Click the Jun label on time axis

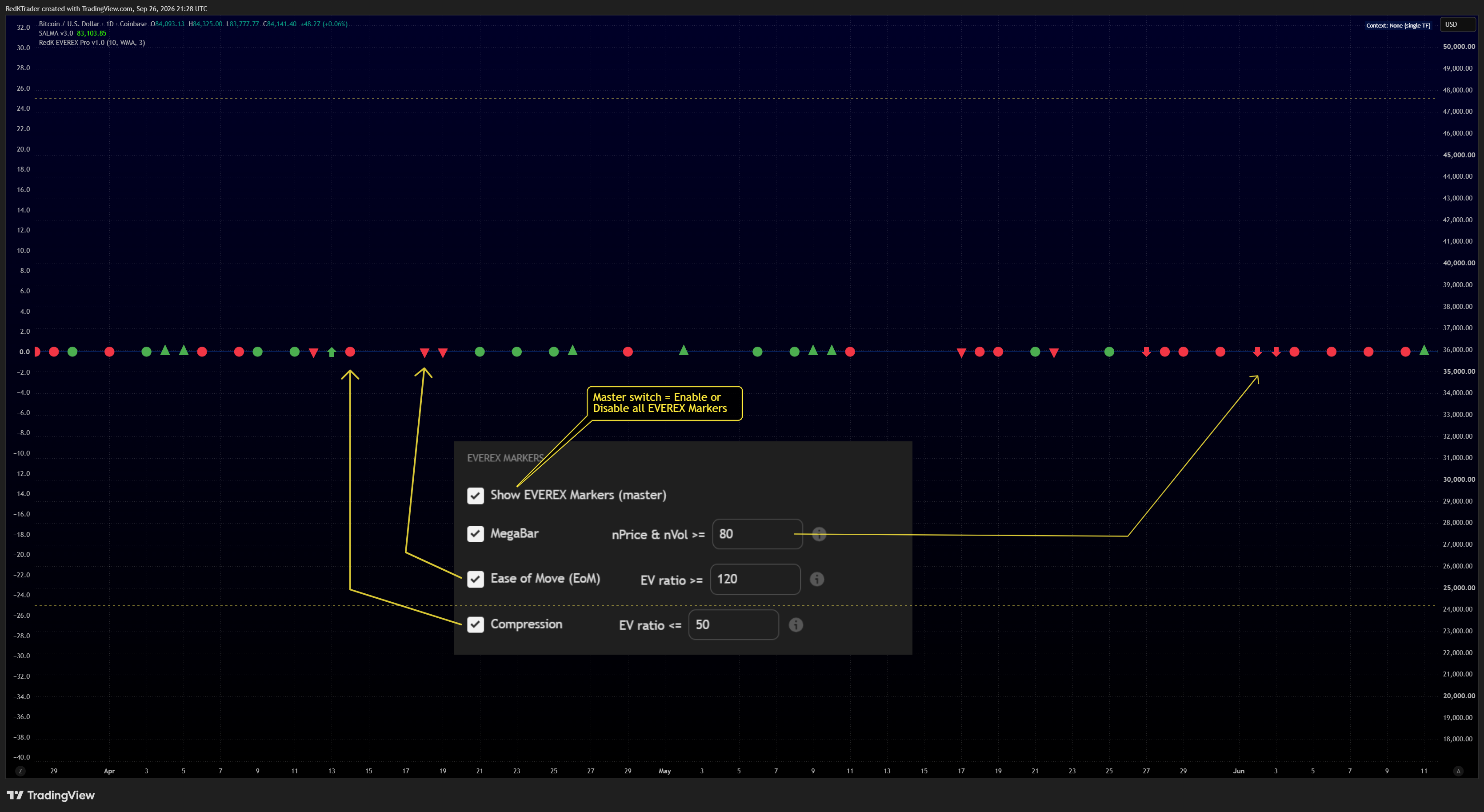tap(1239, 771)
